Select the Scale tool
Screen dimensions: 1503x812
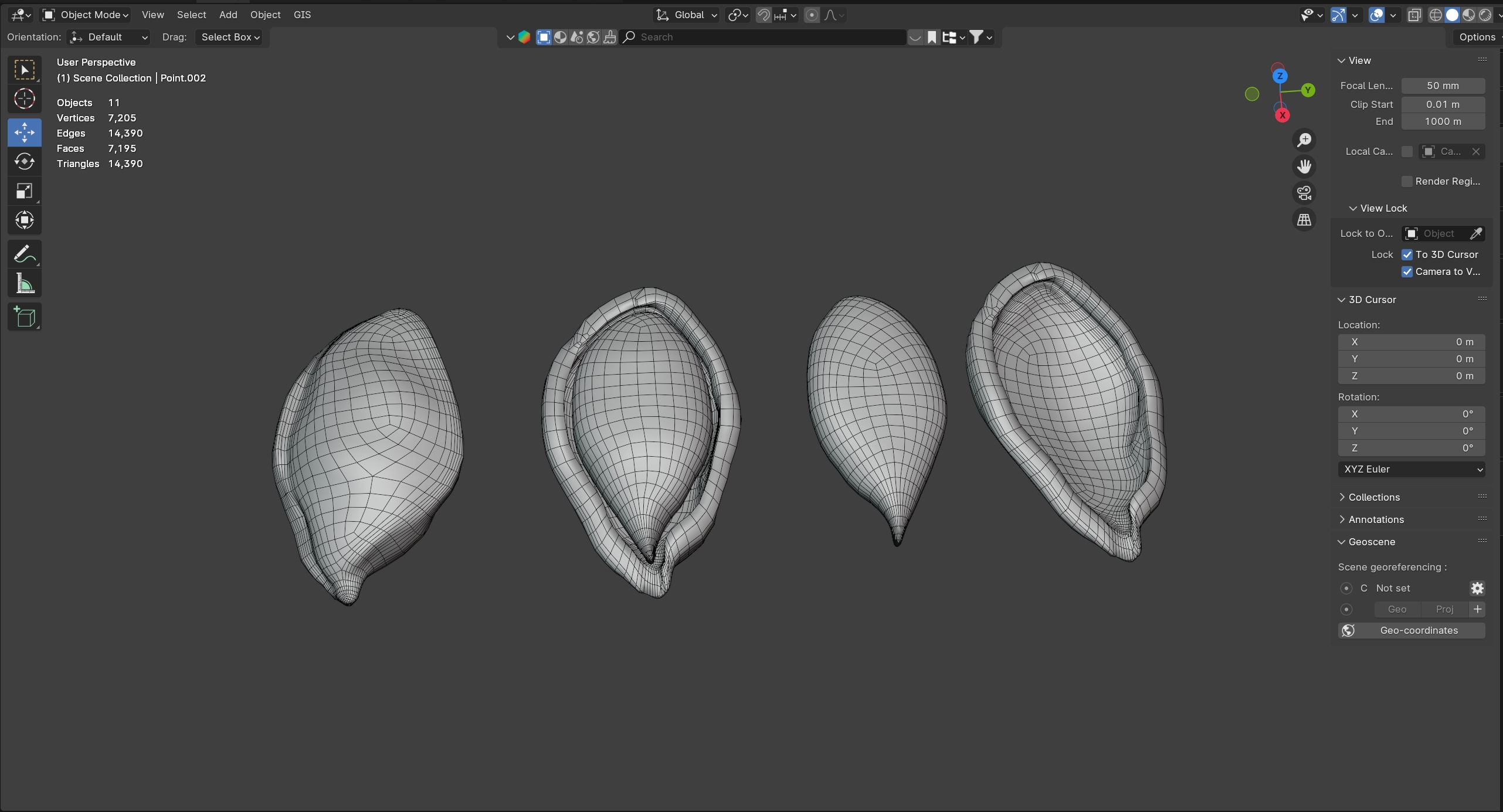pyautogui.click(x=24, y=191)
